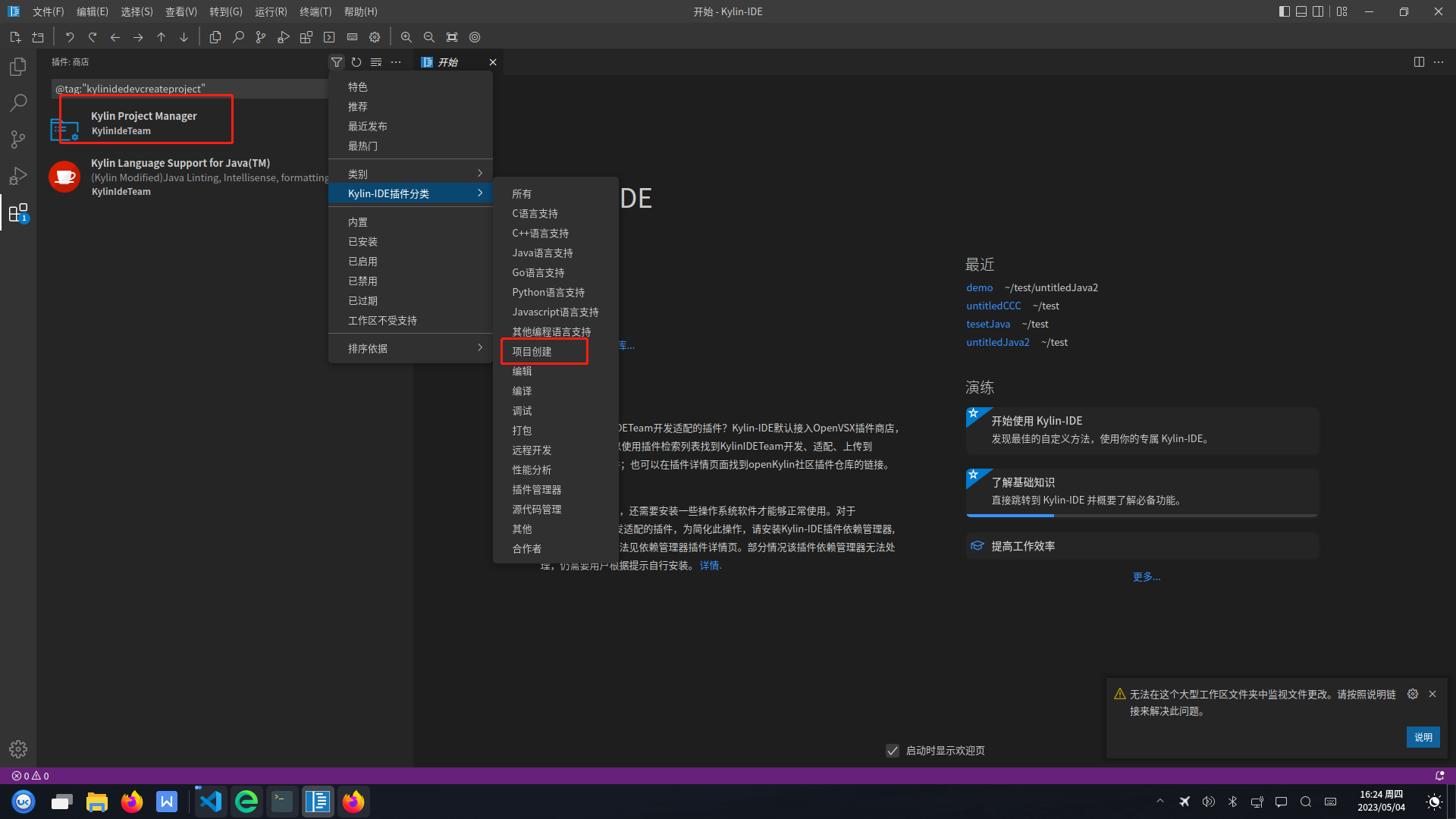1456x819 pixels.
Task: Open the Search view in activity bar
Action: (18, 103)
